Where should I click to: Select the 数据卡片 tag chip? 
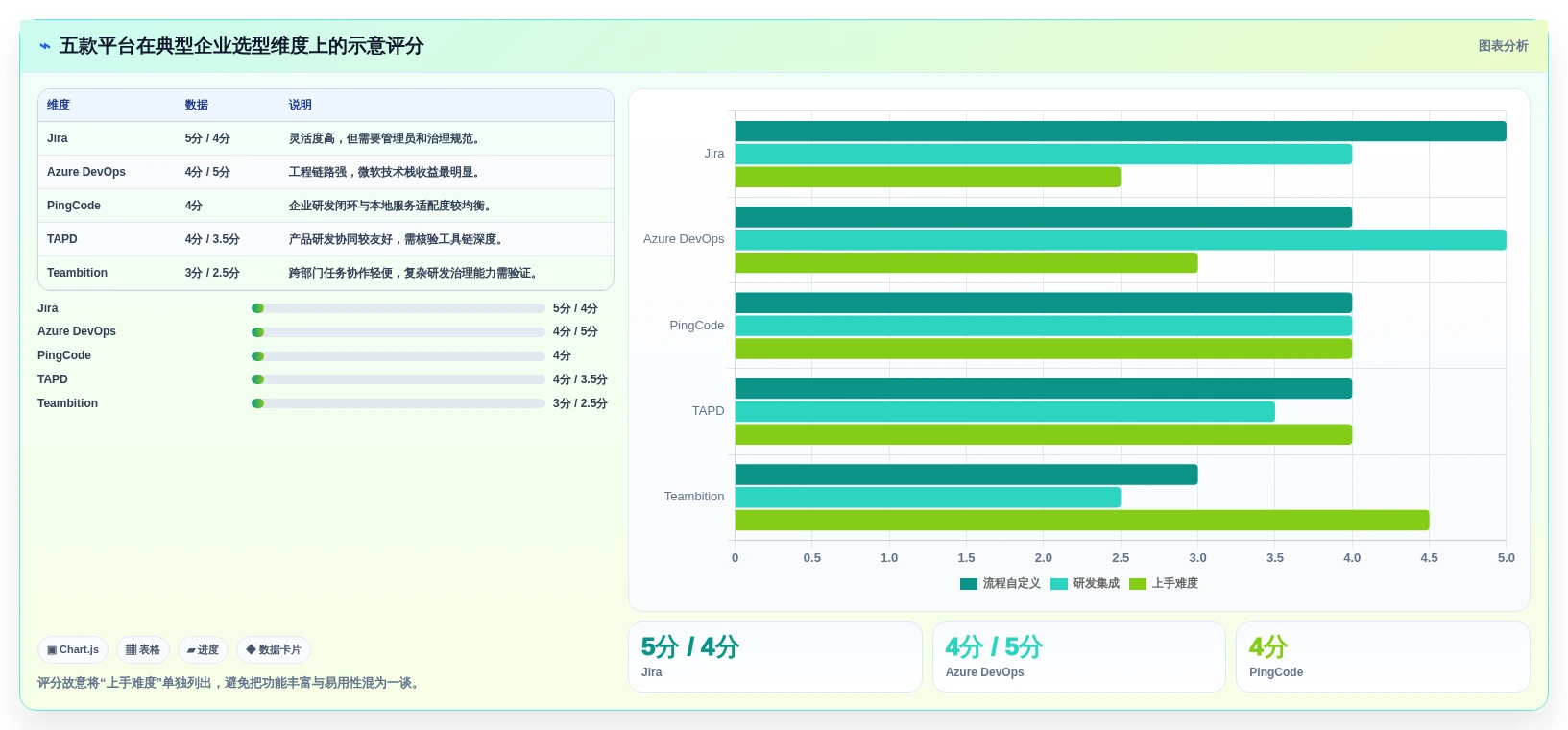274,650
